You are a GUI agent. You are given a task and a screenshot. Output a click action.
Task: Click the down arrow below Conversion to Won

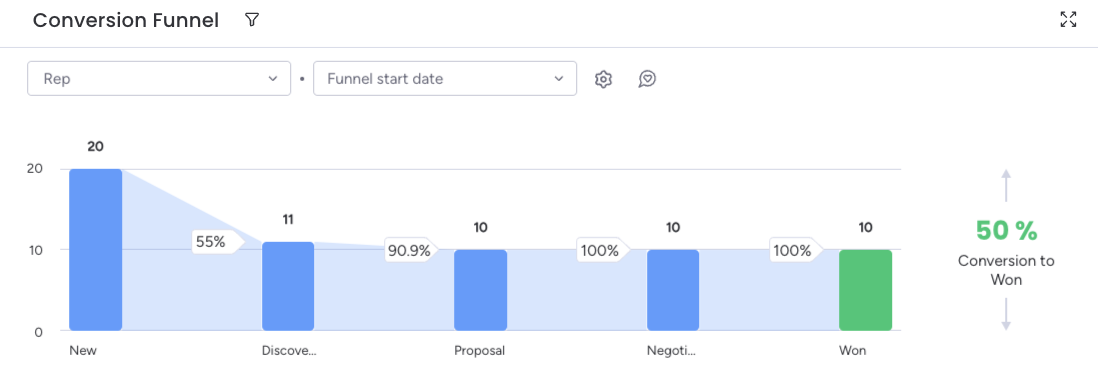pyautogui.click(x=1006, y=314)
